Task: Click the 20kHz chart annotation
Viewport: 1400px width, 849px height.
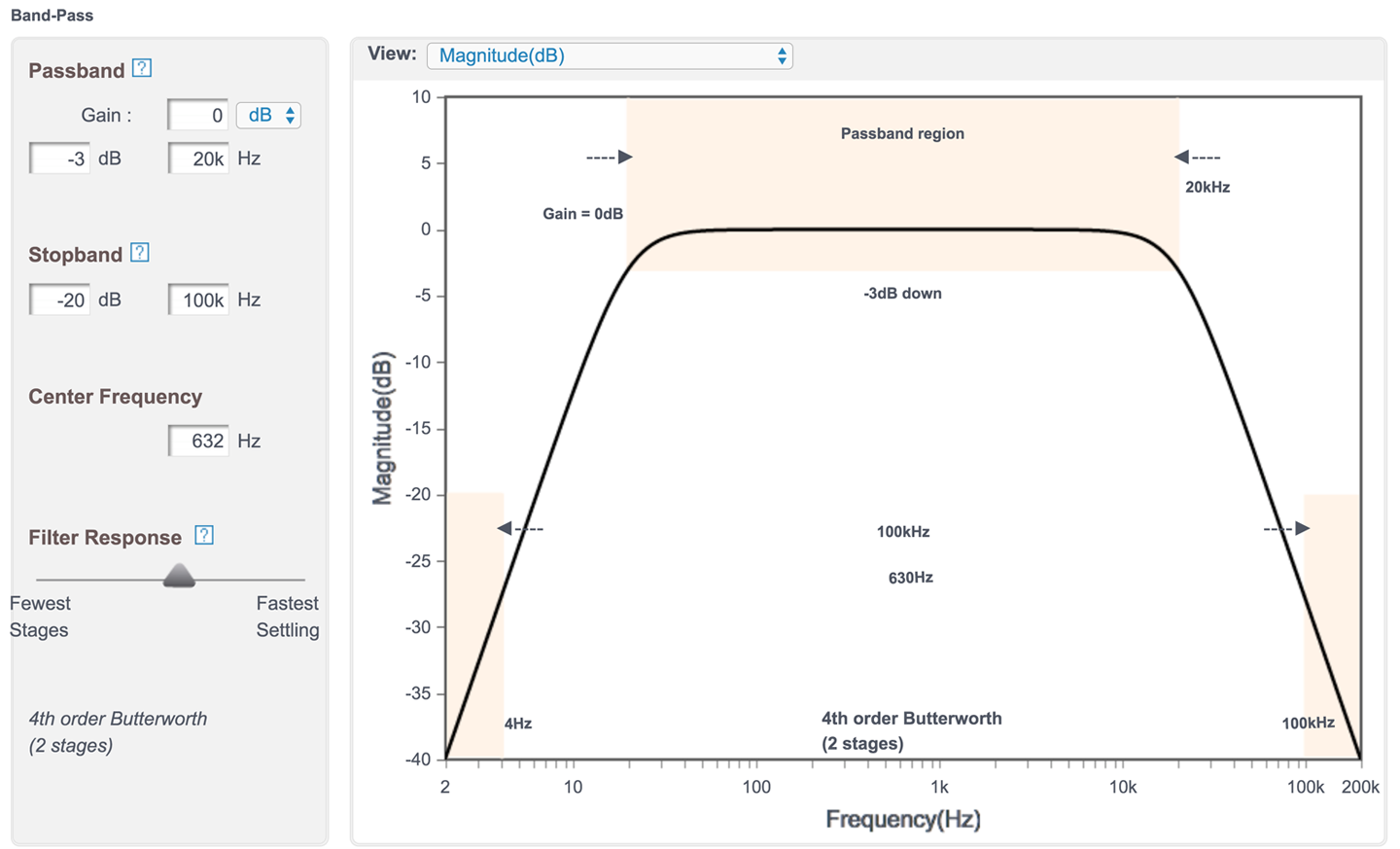Action: (1207, 187)
